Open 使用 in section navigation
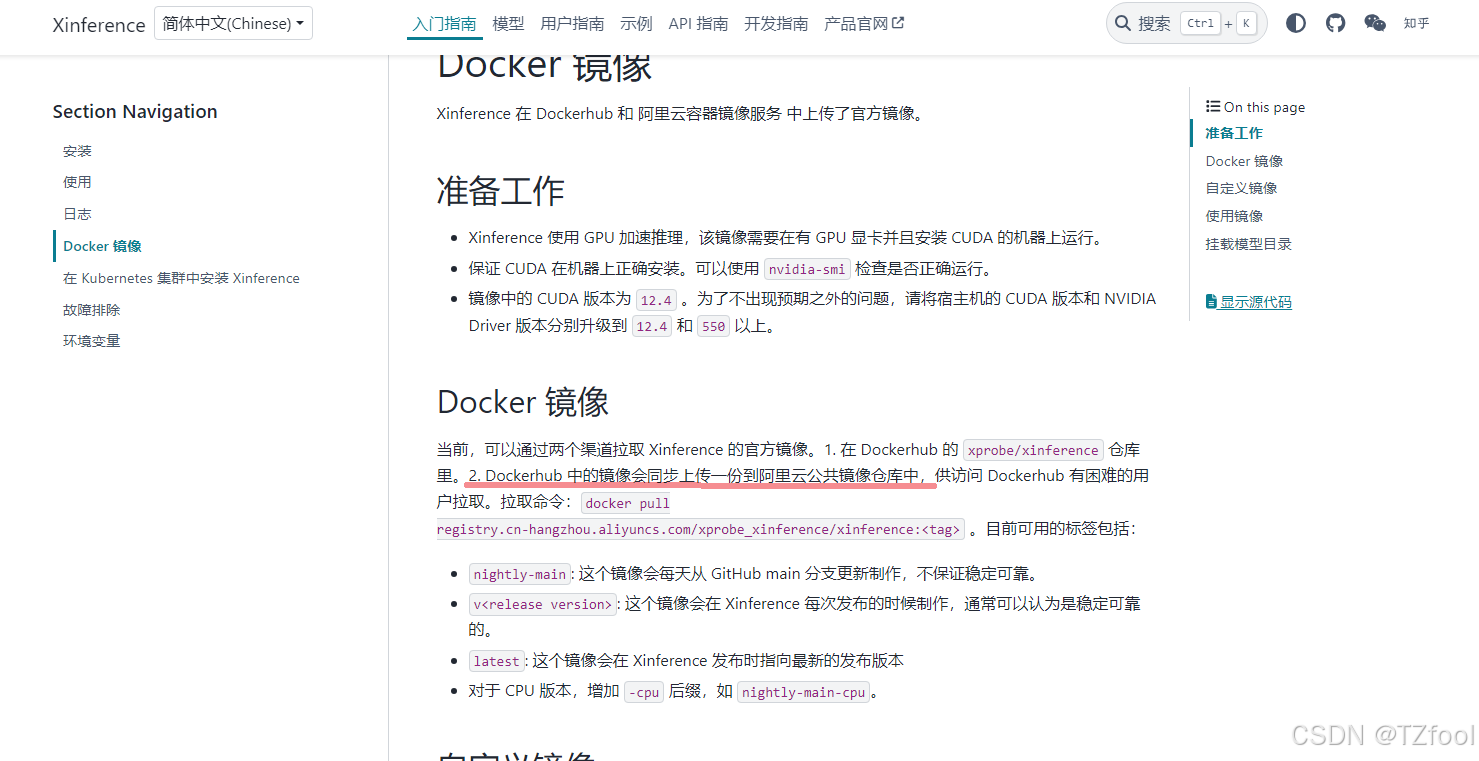 [77, 182]
